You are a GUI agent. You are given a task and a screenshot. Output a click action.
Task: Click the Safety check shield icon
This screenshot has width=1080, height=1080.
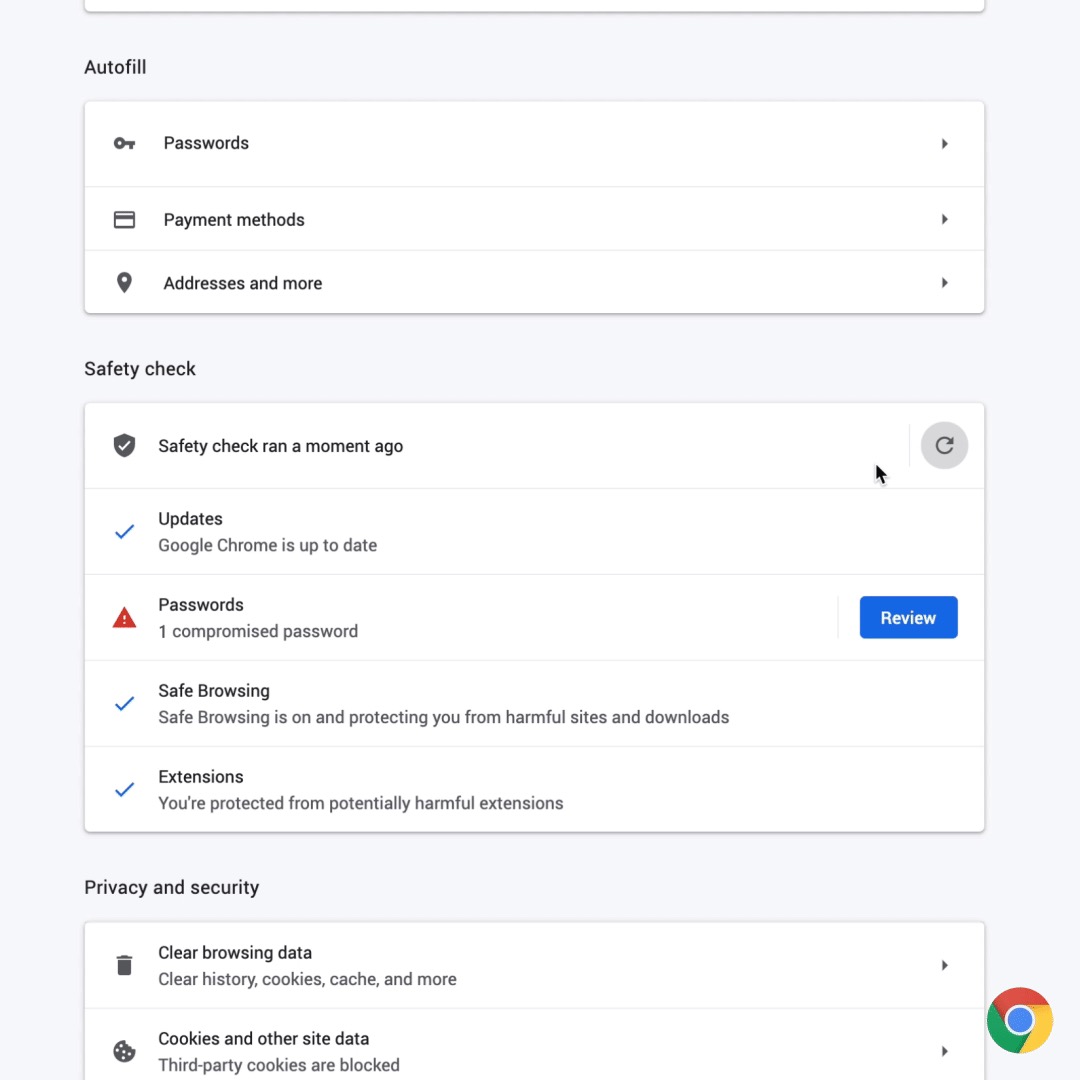pos(124,446)
